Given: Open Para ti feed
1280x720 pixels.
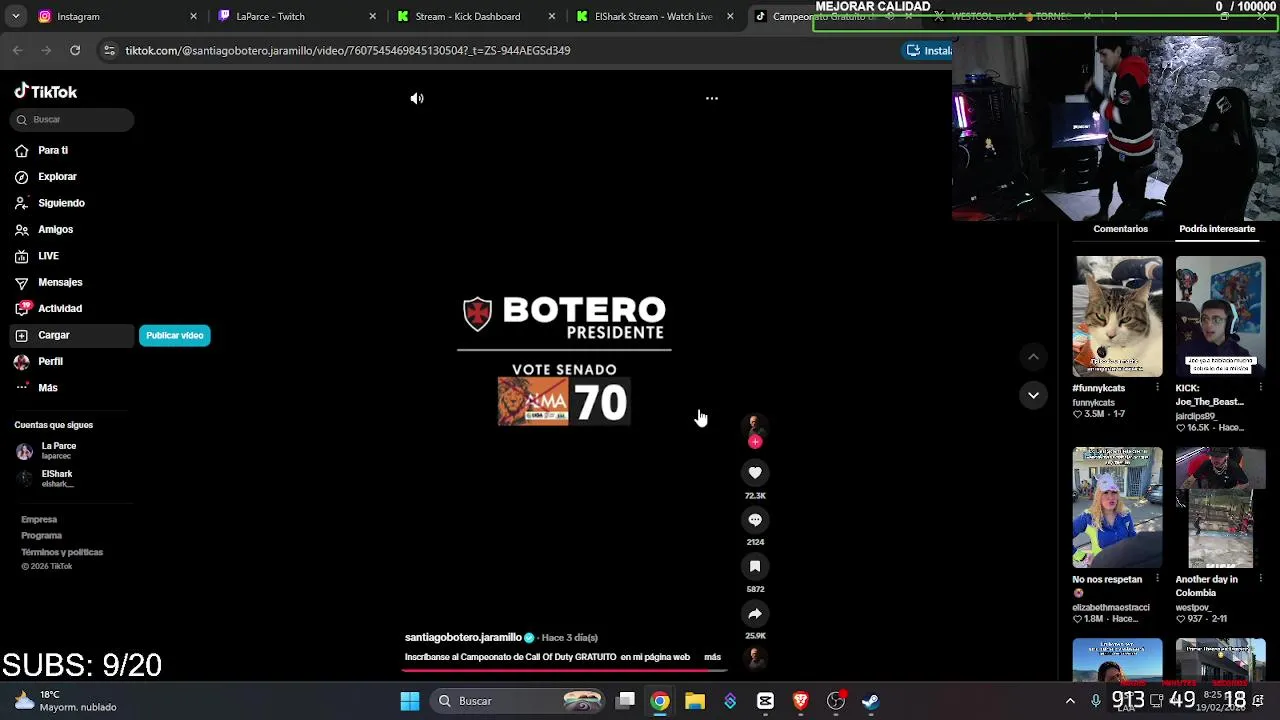Looking at the screenshot, I should point(53,150).
